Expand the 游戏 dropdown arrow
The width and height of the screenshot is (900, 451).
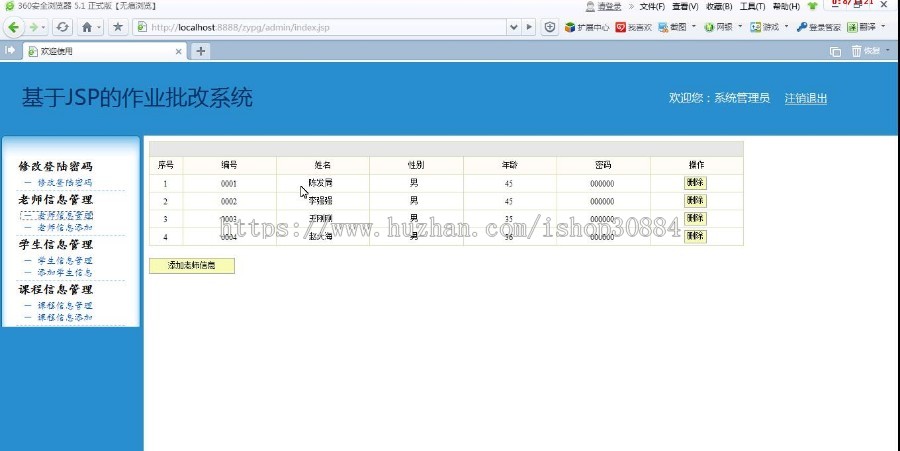point(786,26)
